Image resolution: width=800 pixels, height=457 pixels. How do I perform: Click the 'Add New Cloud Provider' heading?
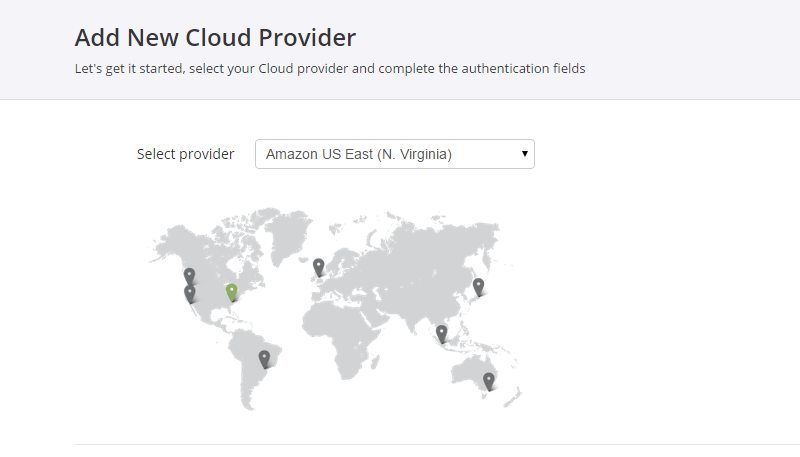click(x=215, y=37)
